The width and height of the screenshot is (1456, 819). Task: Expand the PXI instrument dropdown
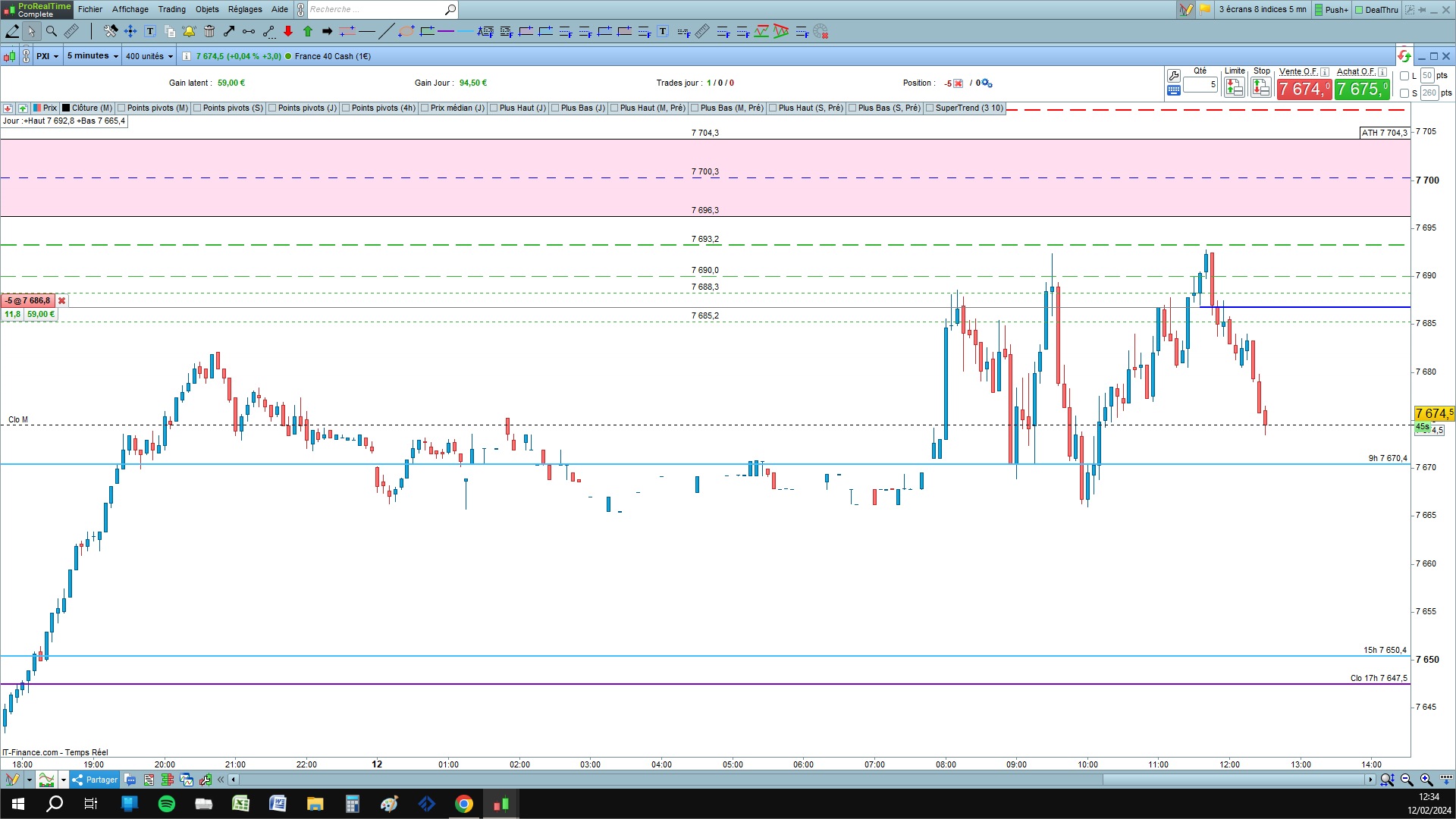pyautogui.click(x=47, y=56)
